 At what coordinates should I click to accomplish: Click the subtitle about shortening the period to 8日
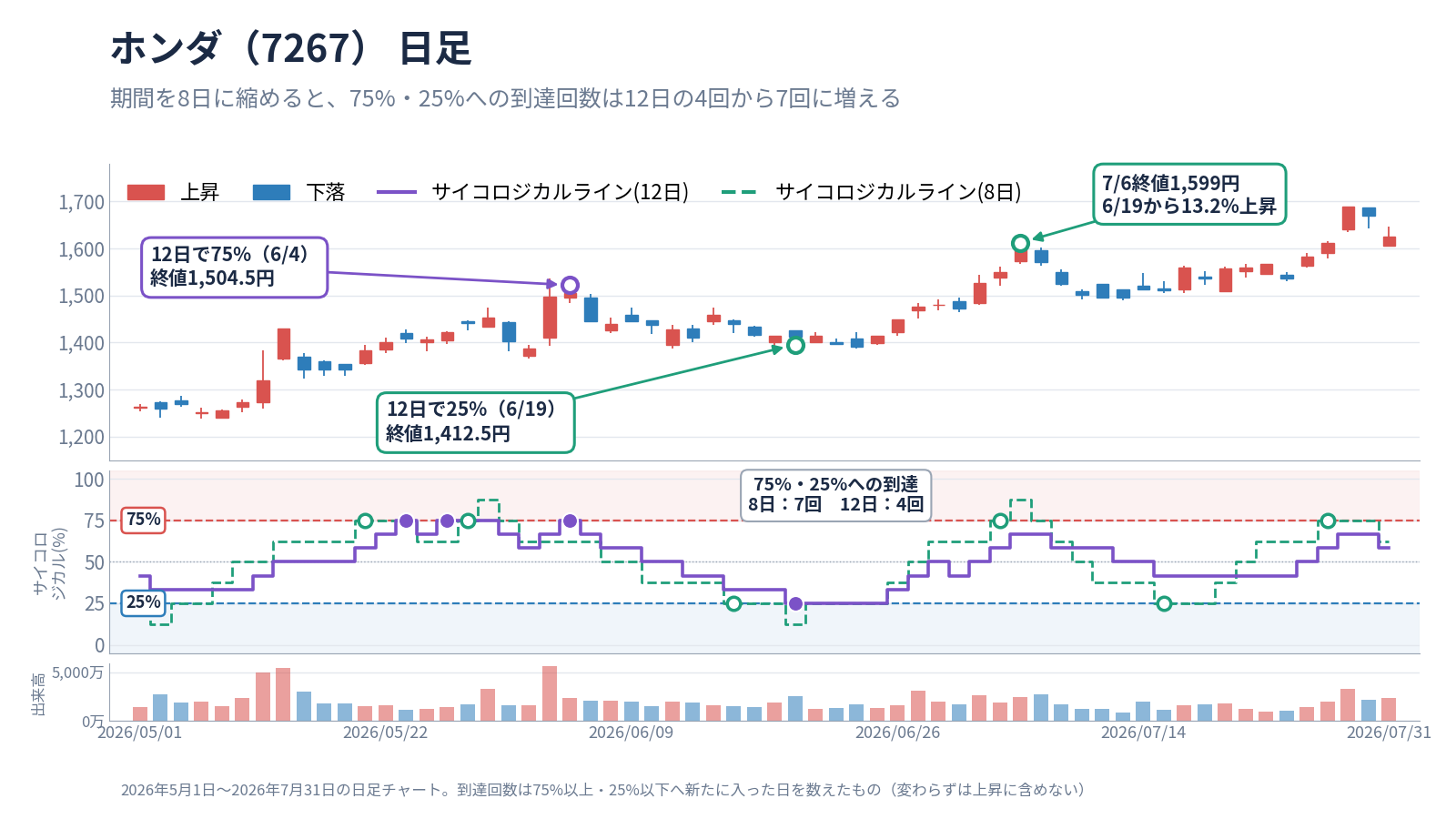coord(505,98)
